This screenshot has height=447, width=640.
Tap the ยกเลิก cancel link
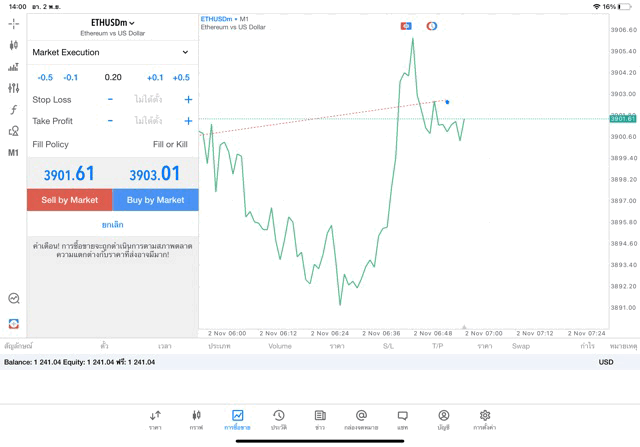pyautogui.click(x=112, y=225)
